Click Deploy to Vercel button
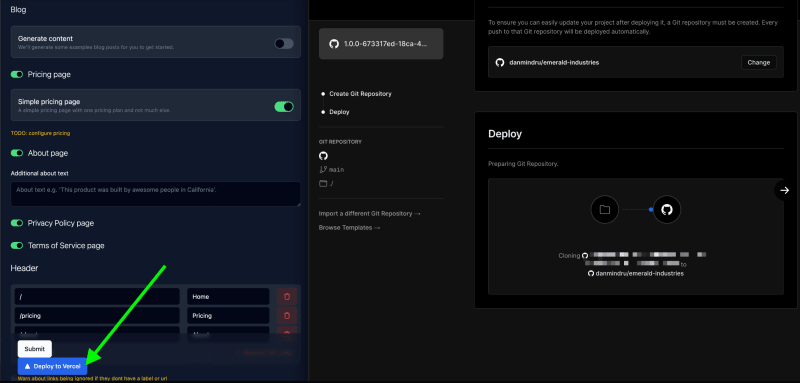The height and width of the screenshot is (383, 800). pos(53,366)
